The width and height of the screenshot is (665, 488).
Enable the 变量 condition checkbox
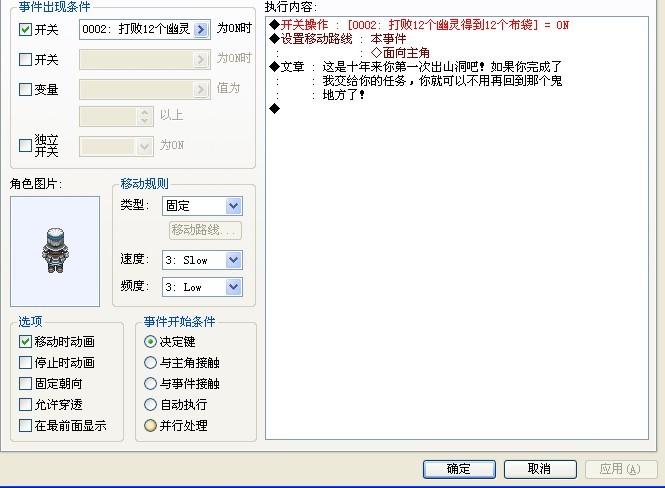[25, 89]
